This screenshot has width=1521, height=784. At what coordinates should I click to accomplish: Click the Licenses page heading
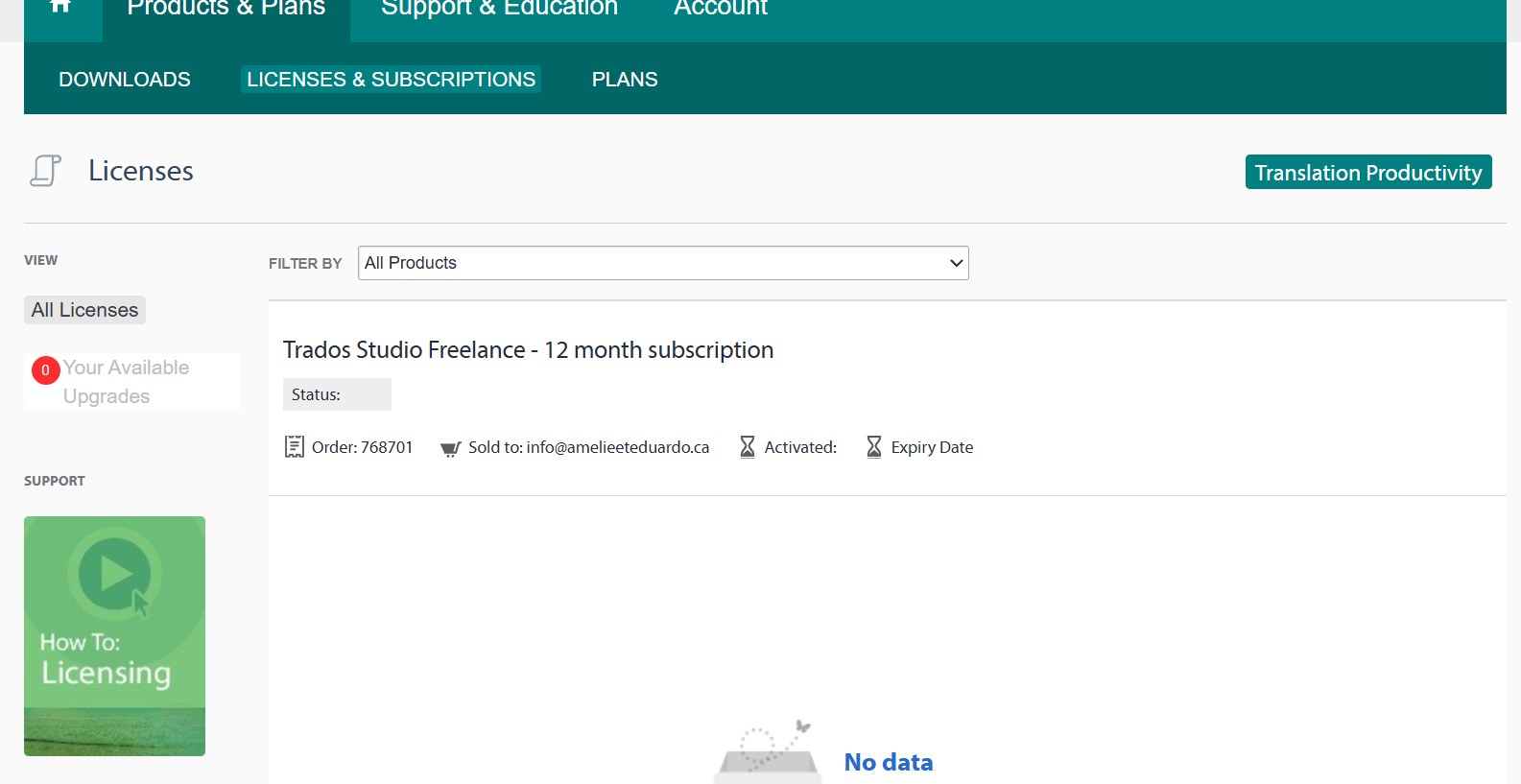click(x=141, y=171)
